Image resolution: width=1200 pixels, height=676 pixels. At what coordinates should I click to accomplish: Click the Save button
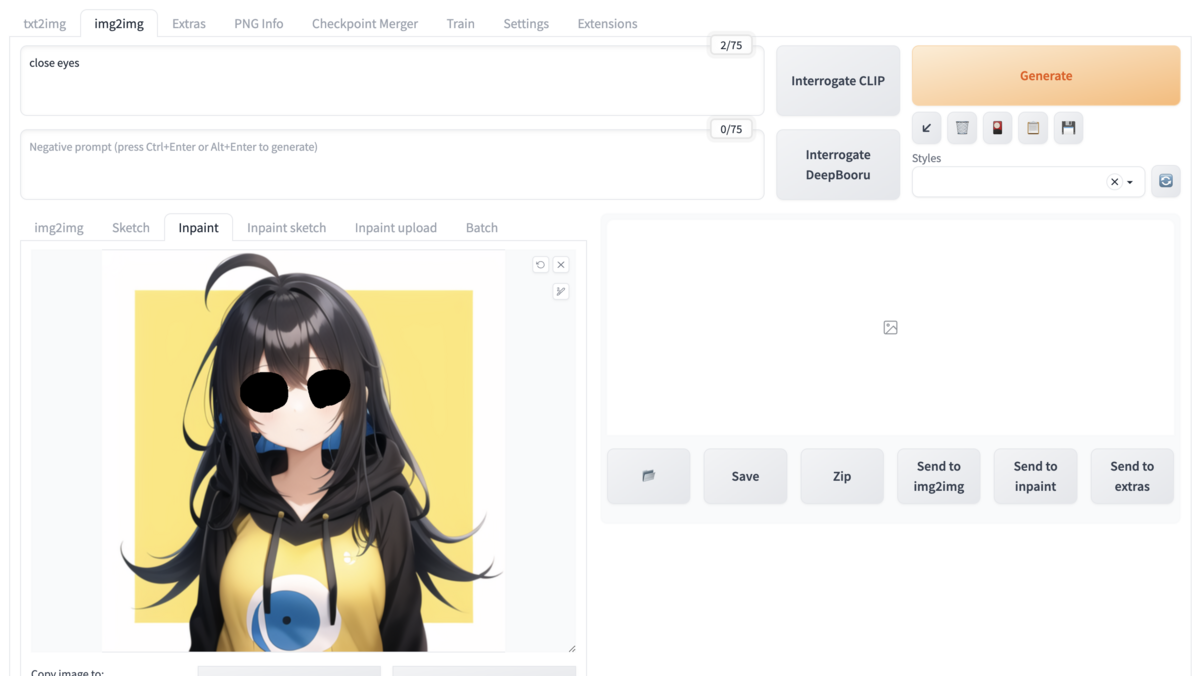pos(745,476)
